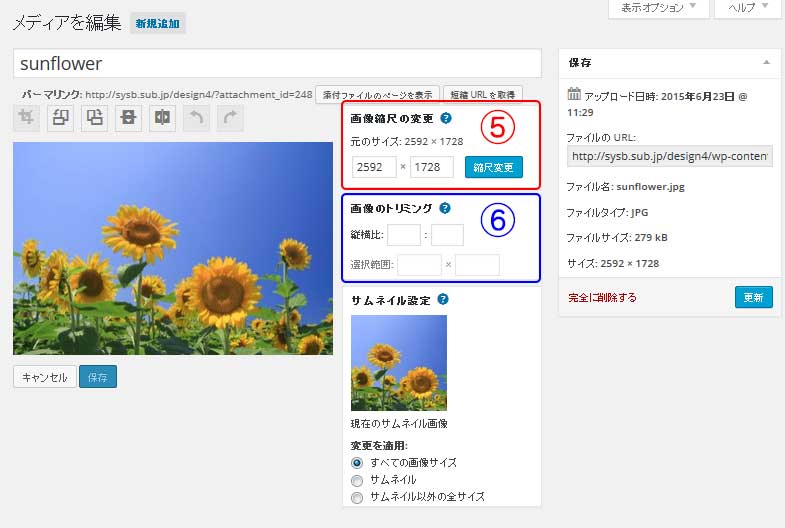Viewport: 785px width, 528px height.
Task: Open help icon beside 画像縮尺の変更
Action: [446, 118]
